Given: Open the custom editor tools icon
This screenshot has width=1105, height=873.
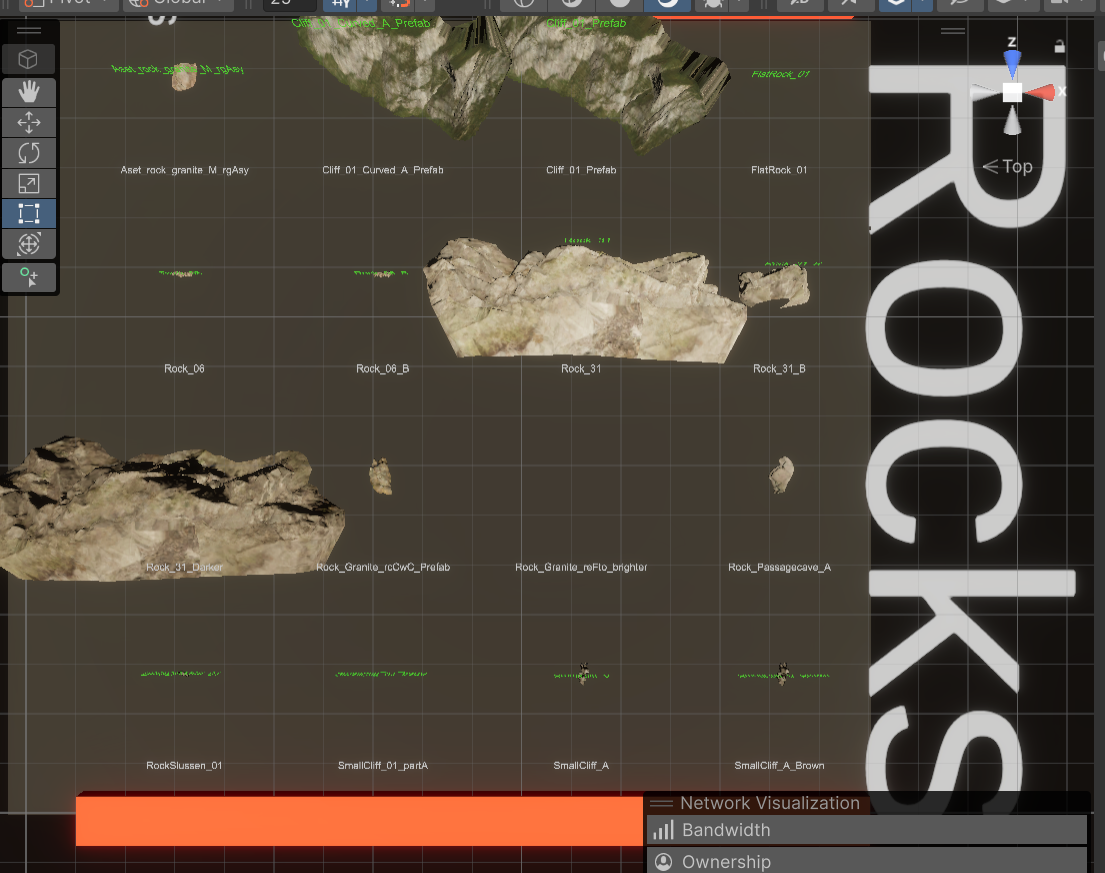Looking at the screenshot, I should pos(29,277).
